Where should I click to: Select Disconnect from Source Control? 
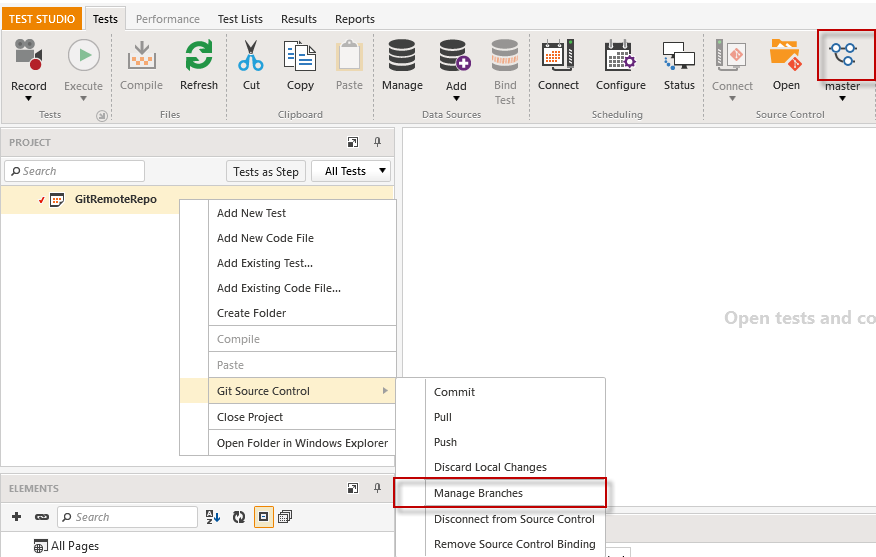pos(515,519)
